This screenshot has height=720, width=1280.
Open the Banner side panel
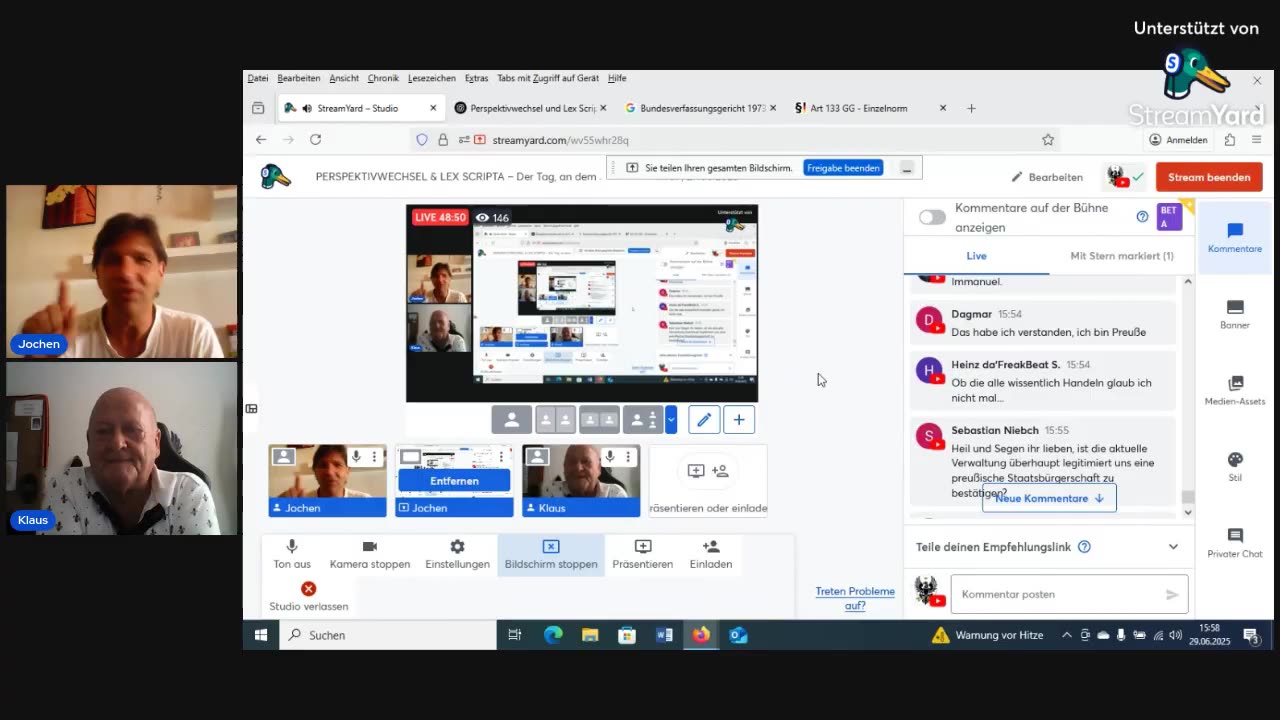(1234, 314)
